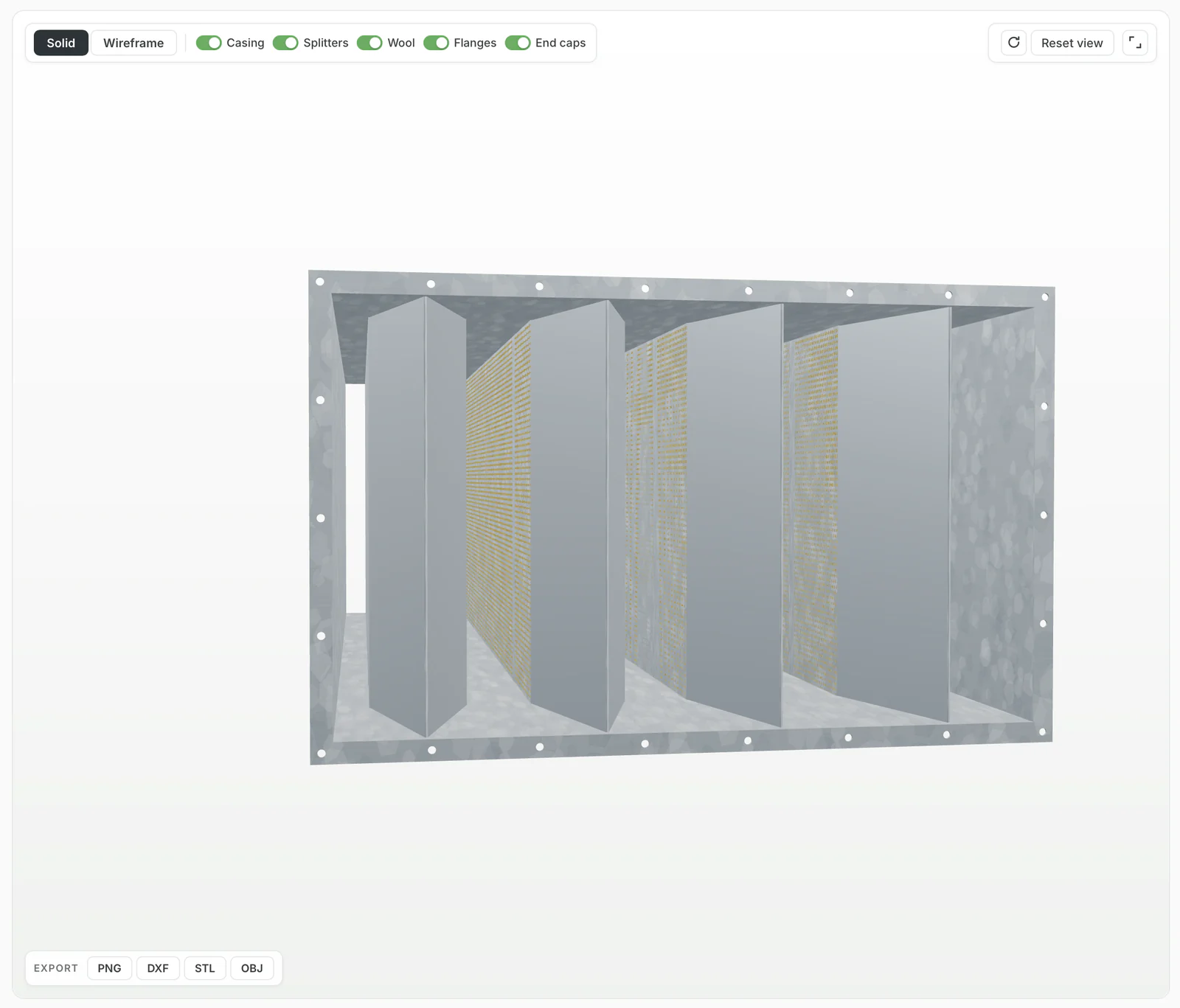The image size is (1180, 1008).
Task: Open fullscreen with the expand icon
Action: pos(1135,43)
